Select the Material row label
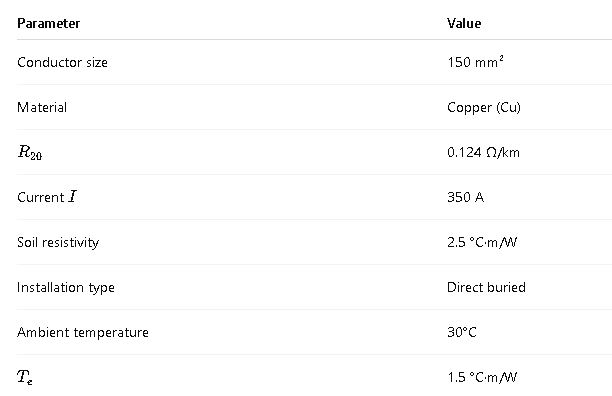 click(x=42, y=107)
